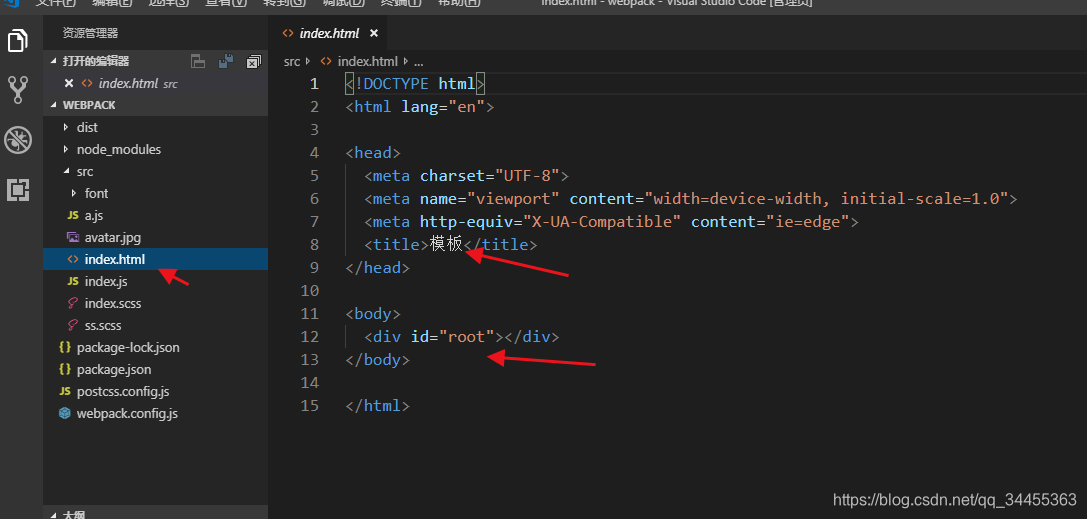Close the index.html editor tab
This screenshot has width=1087, height=519.
point(374,33)
